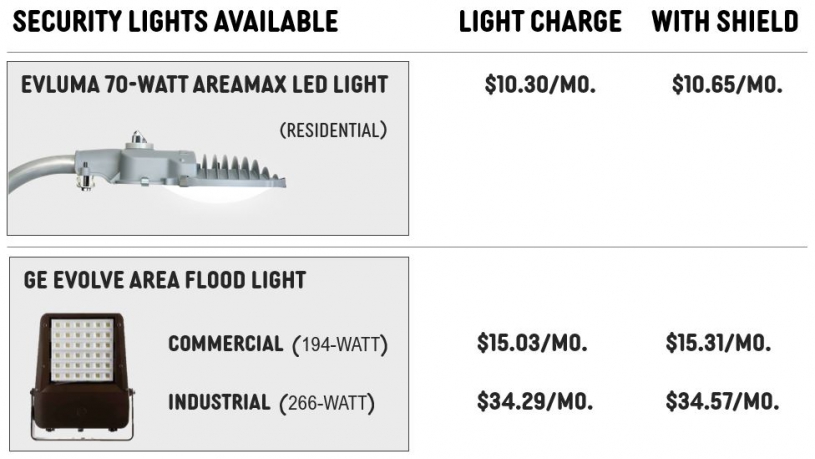
Task: Select the $15.31/mo. commercial shield price
Action: [718, 343]
